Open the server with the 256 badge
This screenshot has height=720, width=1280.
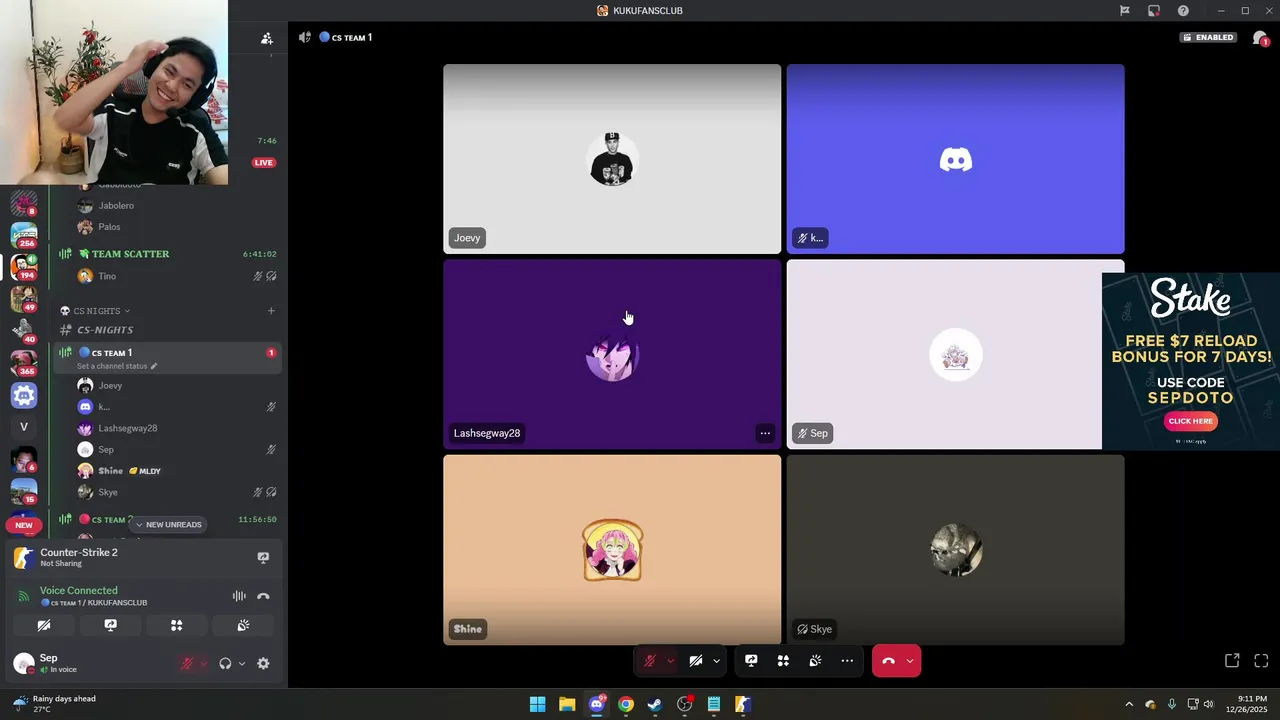[24, 236]
